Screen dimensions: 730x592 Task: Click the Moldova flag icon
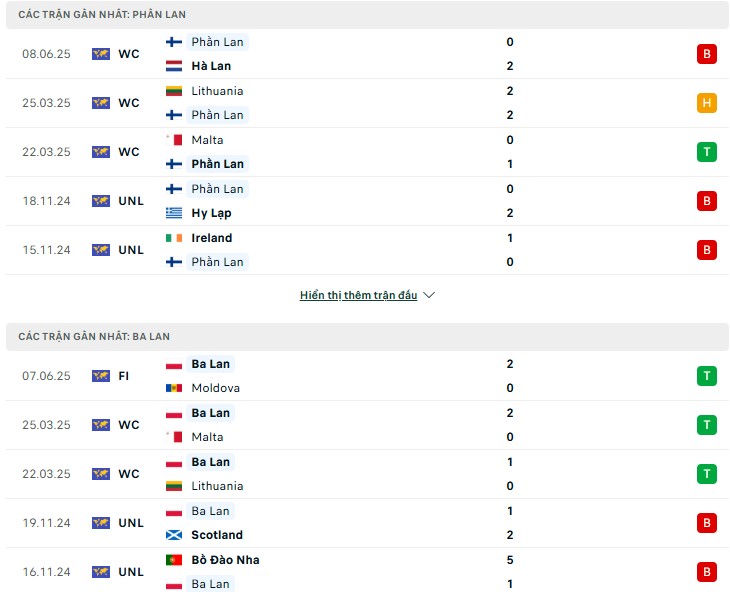pos(174,388)
